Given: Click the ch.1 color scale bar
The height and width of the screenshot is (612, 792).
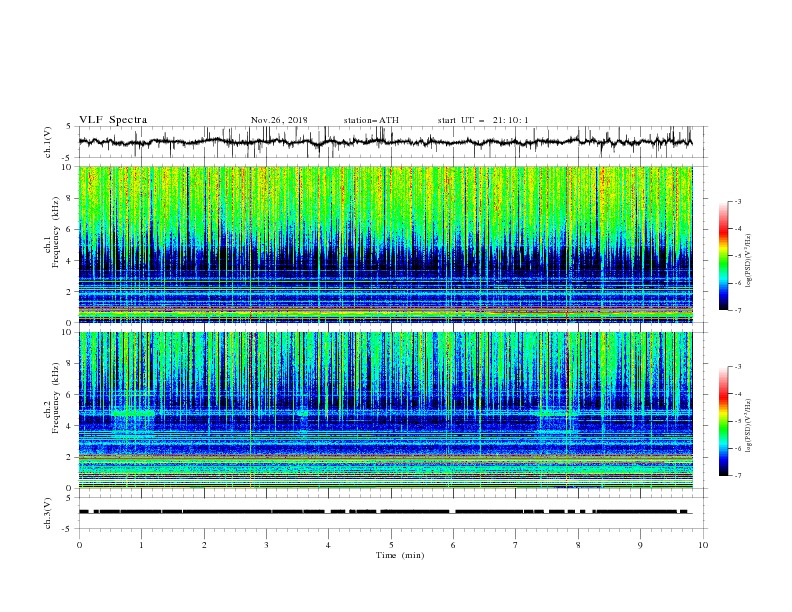Looking at the screenshot, I should tap(723, 256).
